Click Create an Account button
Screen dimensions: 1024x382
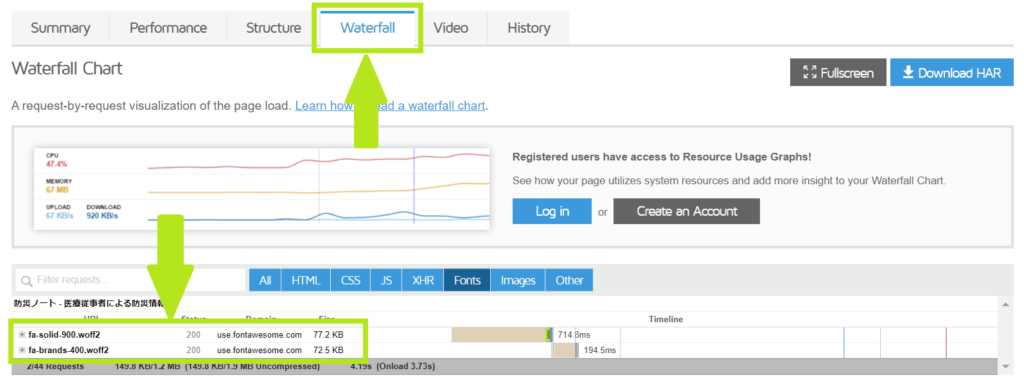coord(686,211)
